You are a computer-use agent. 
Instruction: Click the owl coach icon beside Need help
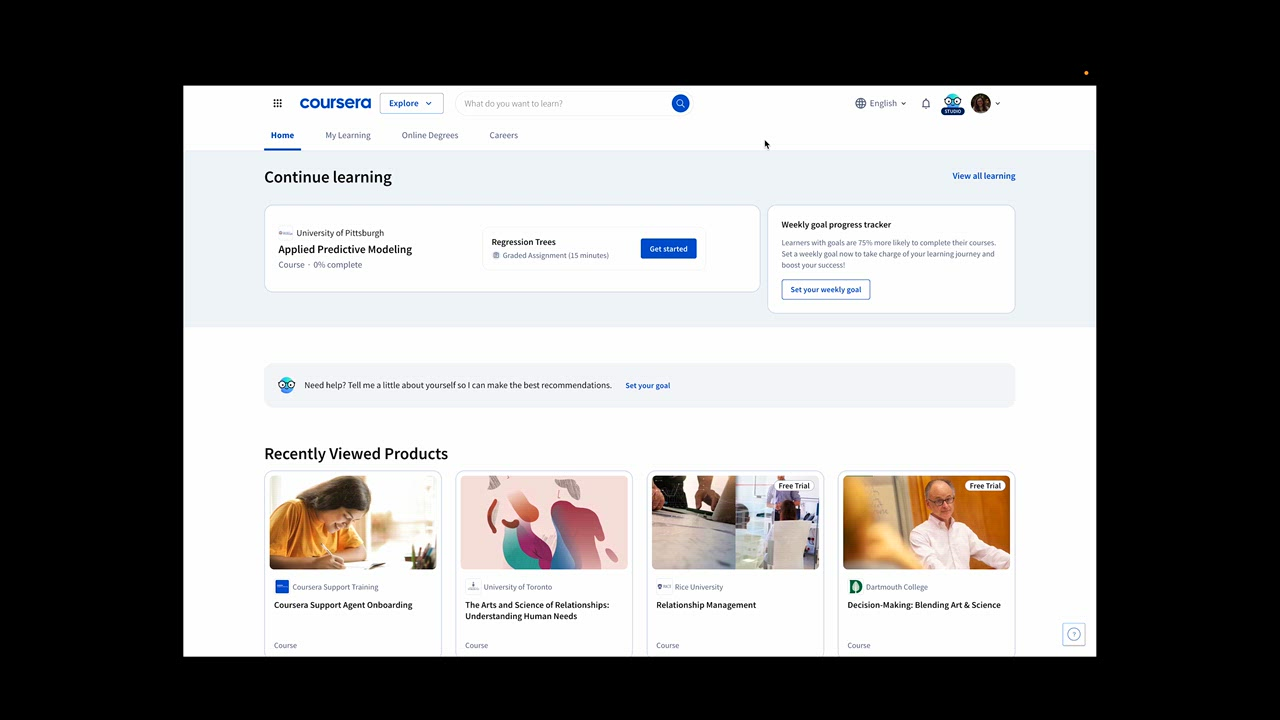pos(287,385)
